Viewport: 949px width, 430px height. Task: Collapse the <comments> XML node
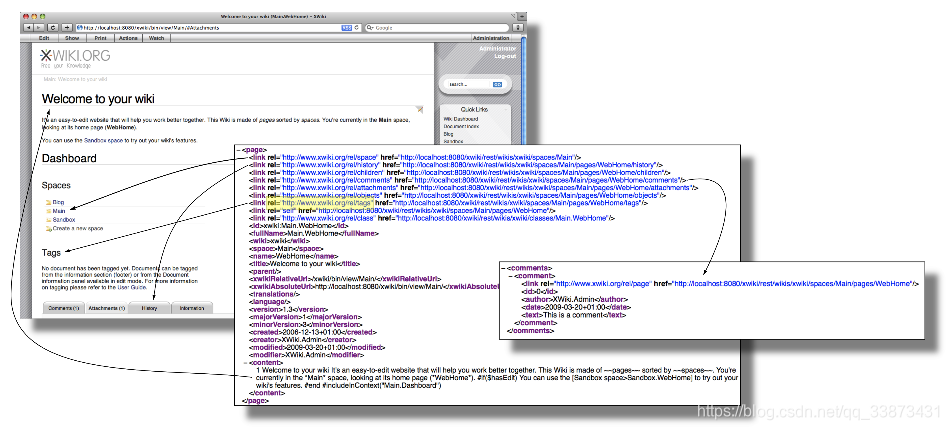(505, 267)
